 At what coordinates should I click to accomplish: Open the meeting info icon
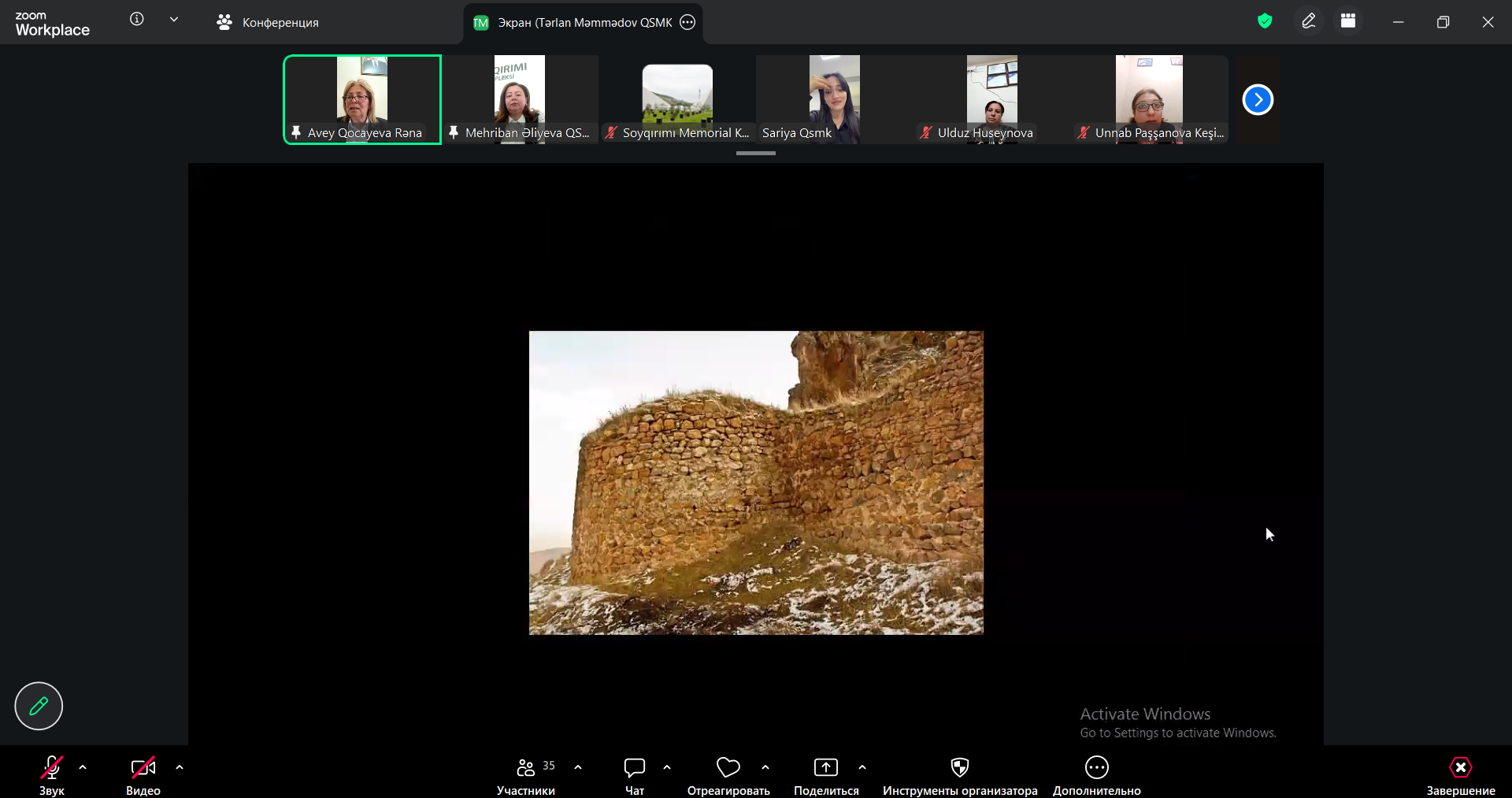tap(137, 19)
